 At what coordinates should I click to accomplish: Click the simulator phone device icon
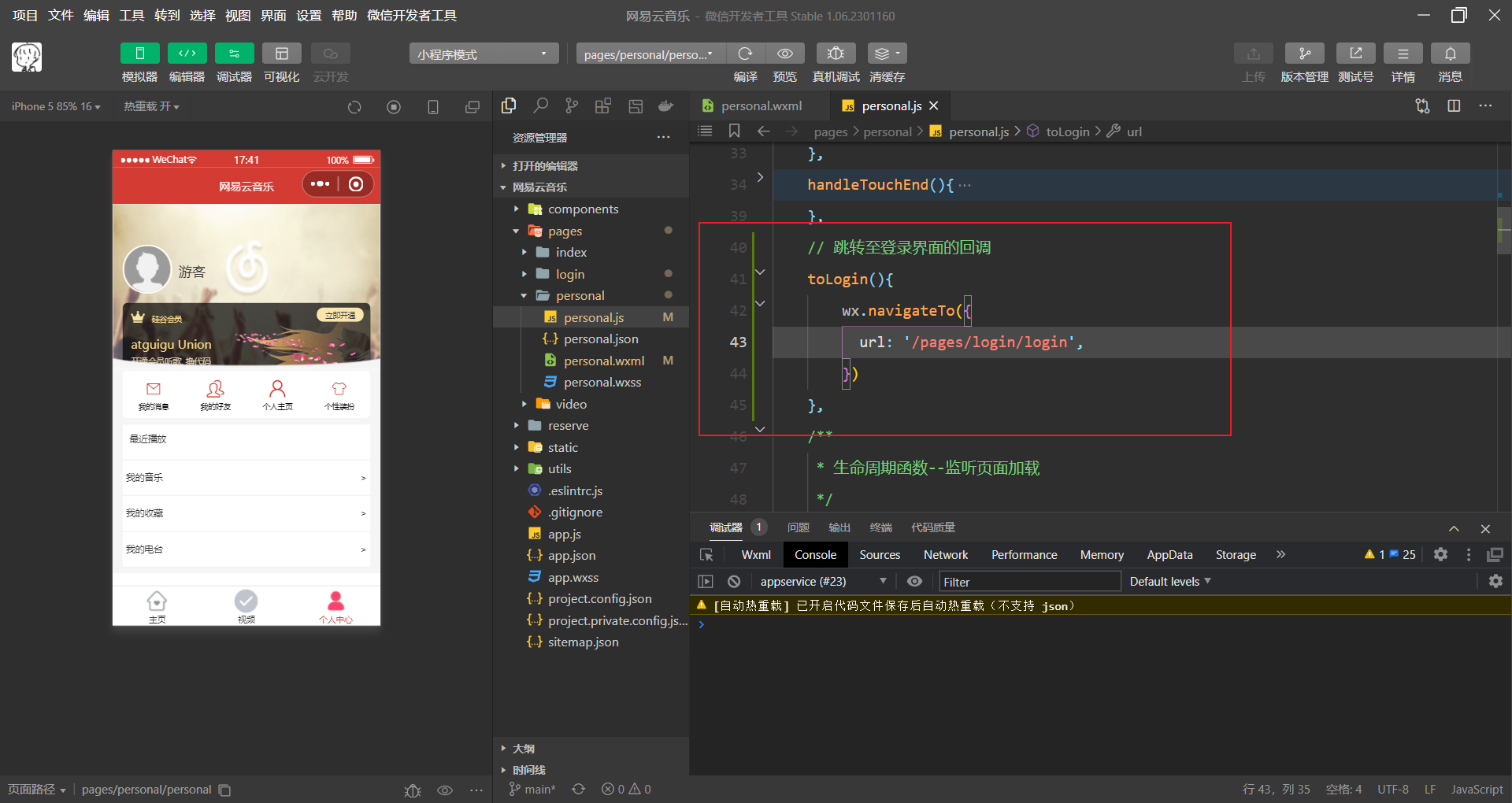(x=433, y=107)
